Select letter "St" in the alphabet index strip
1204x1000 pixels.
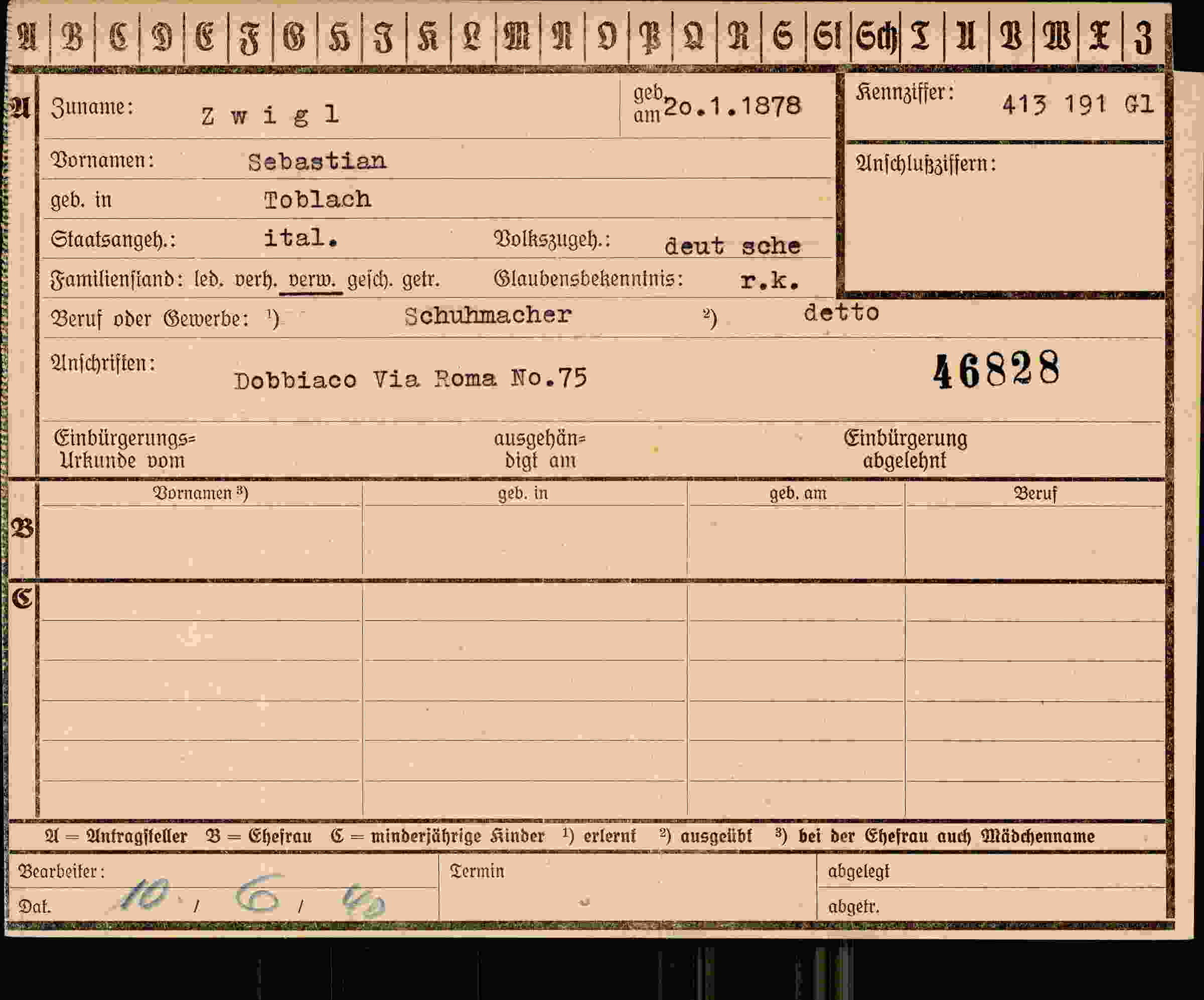click(x=827, y=37)
